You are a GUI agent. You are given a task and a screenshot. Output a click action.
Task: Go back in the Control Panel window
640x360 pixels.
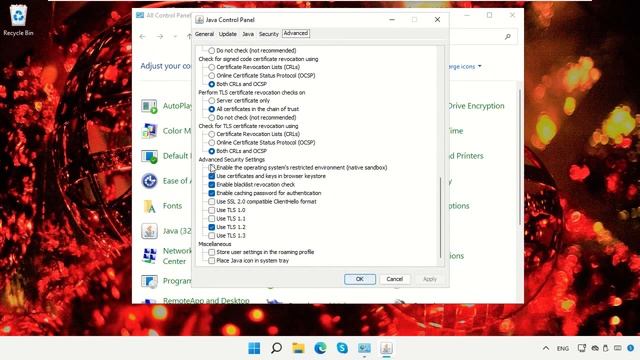pyautogui.click(x=142, y=36)
